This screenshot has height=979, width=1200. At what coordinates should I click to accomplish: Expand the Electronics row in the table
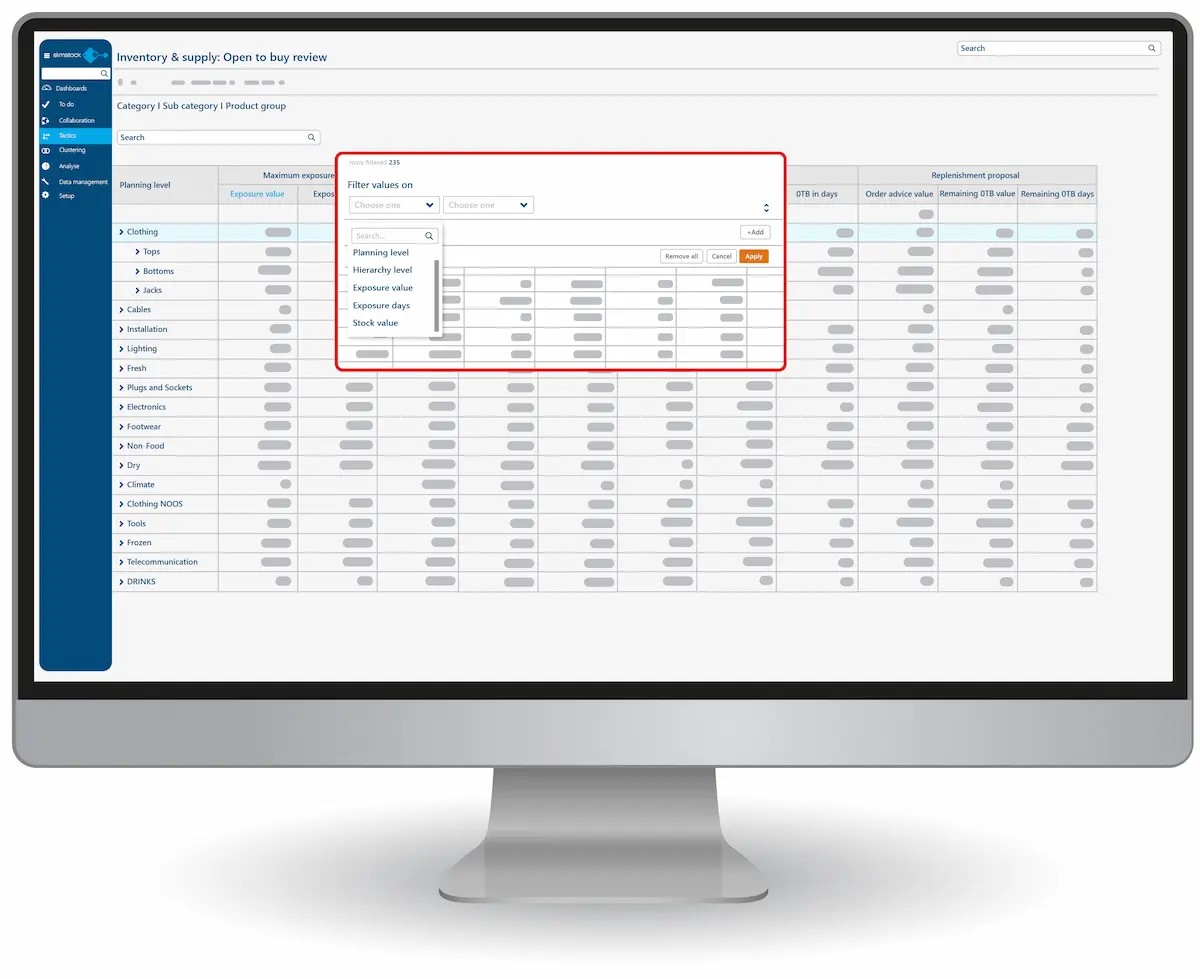click(121, 407)
